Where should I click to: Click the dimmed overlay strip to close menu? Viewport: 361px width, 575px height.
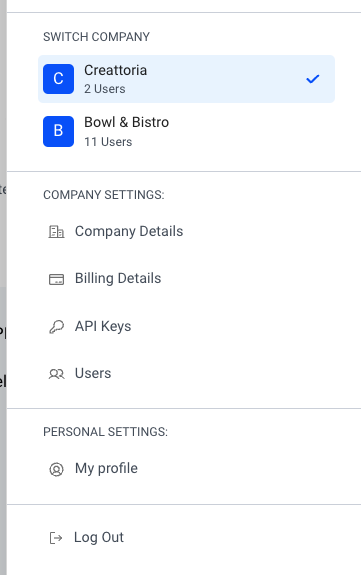click(3, 288)
